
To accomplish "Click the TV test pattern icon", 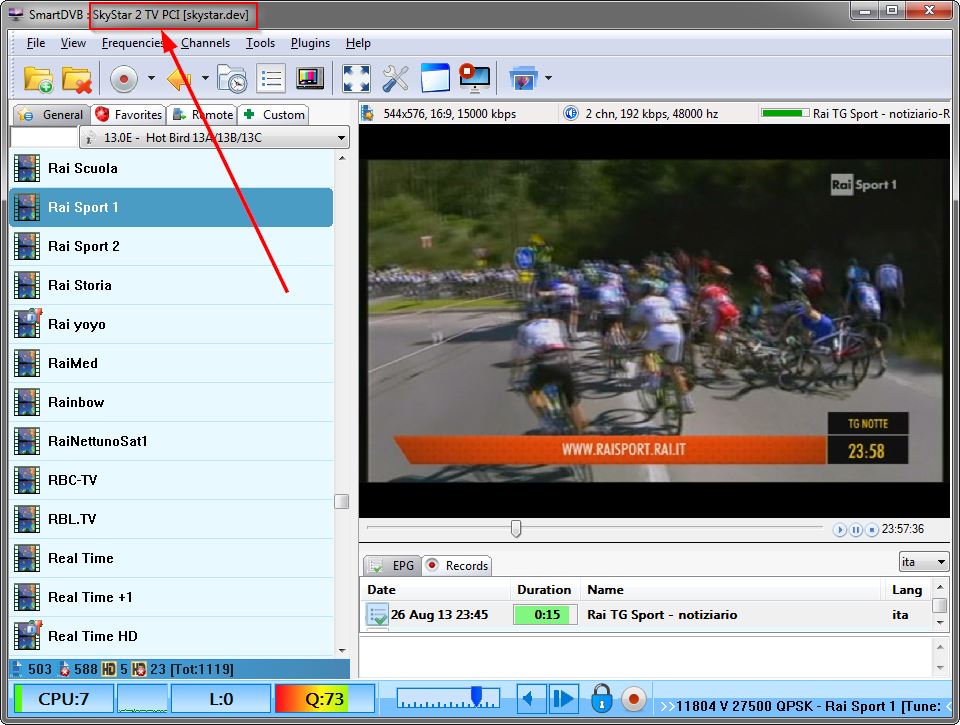I will [310, 79].
